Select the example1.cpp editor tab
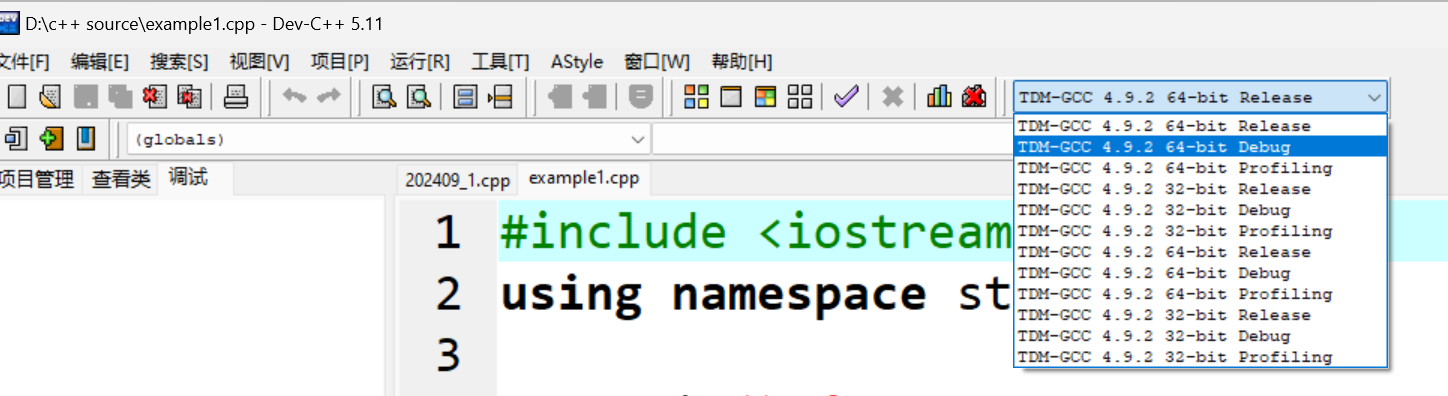This screenshot has width=1448, height=396. 584,178
